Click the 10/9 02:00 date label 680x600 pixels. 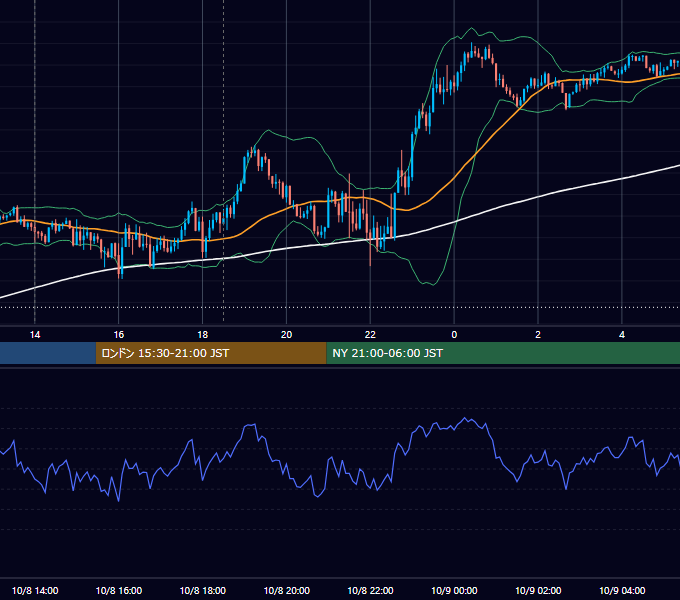coord(538,590)
